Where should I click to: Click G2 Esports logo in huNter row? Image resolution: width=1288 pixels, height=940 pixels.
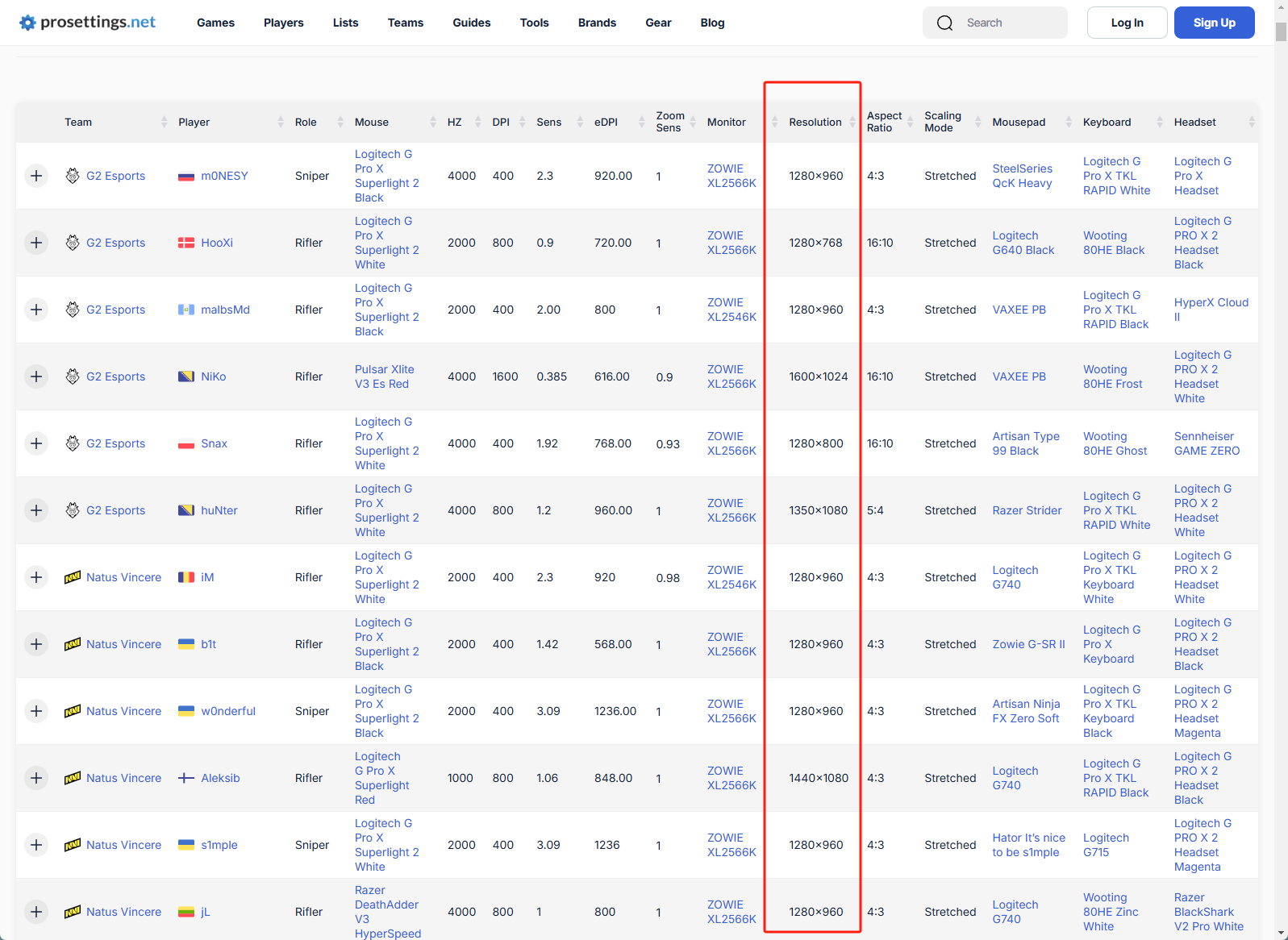(73, 510)
